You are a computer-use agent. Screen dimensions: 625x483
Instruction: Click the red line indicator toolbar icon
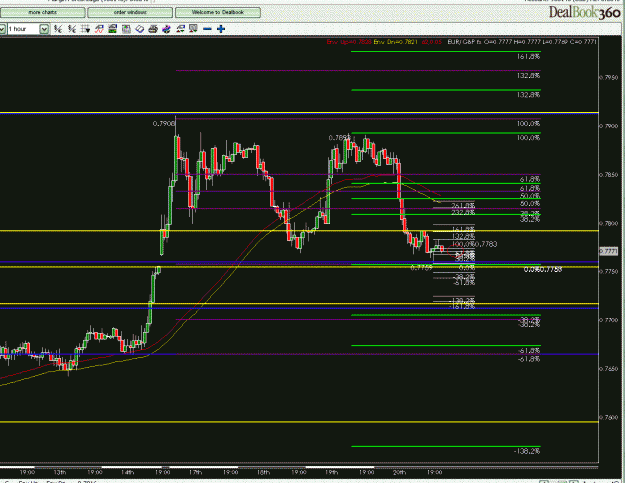pos(99,29)
